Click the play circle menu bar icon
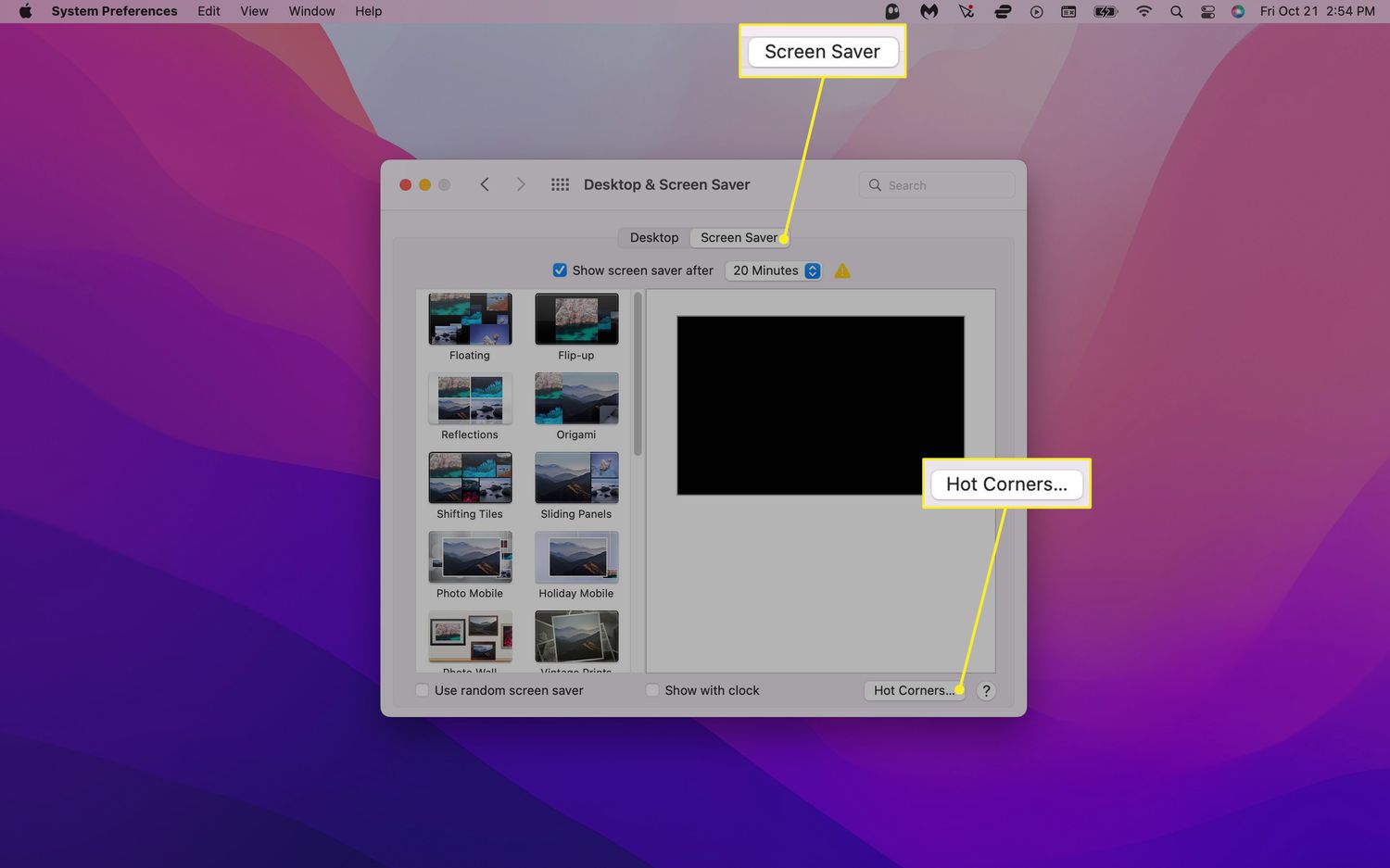Image resolution: width=1390 pixels, height=868 pixels. [x=1036, y=11]
